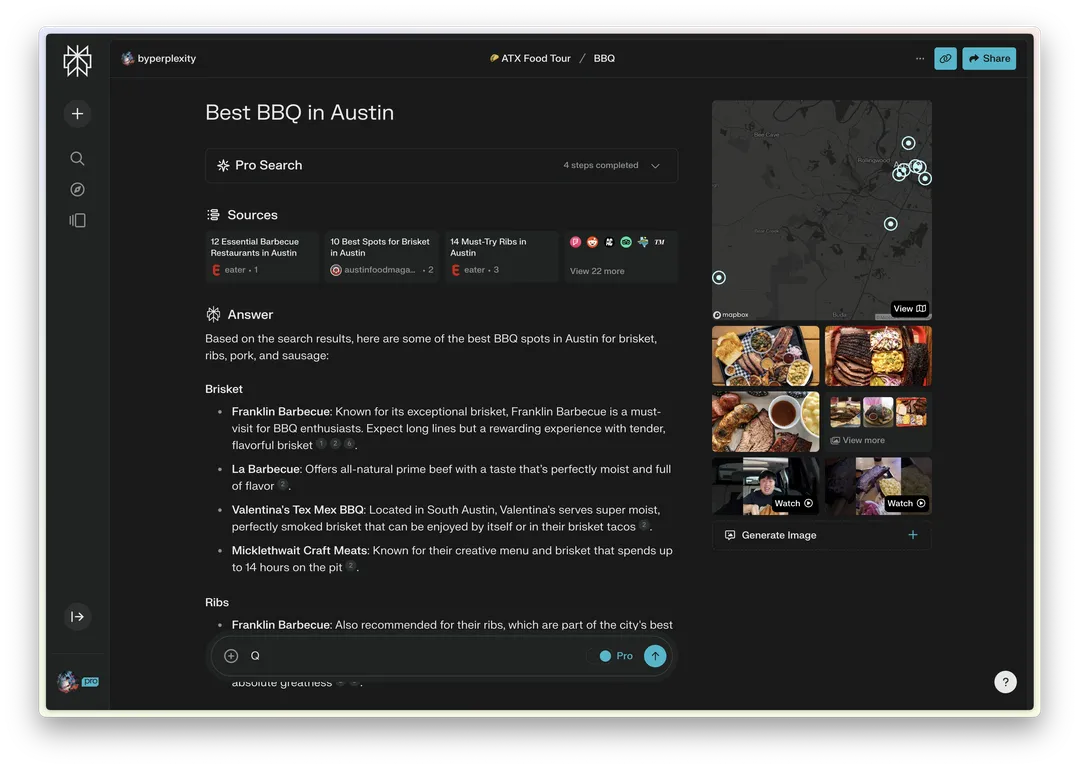Click the View map button
Screen dimensions: 1080x769
coord(909,309)
